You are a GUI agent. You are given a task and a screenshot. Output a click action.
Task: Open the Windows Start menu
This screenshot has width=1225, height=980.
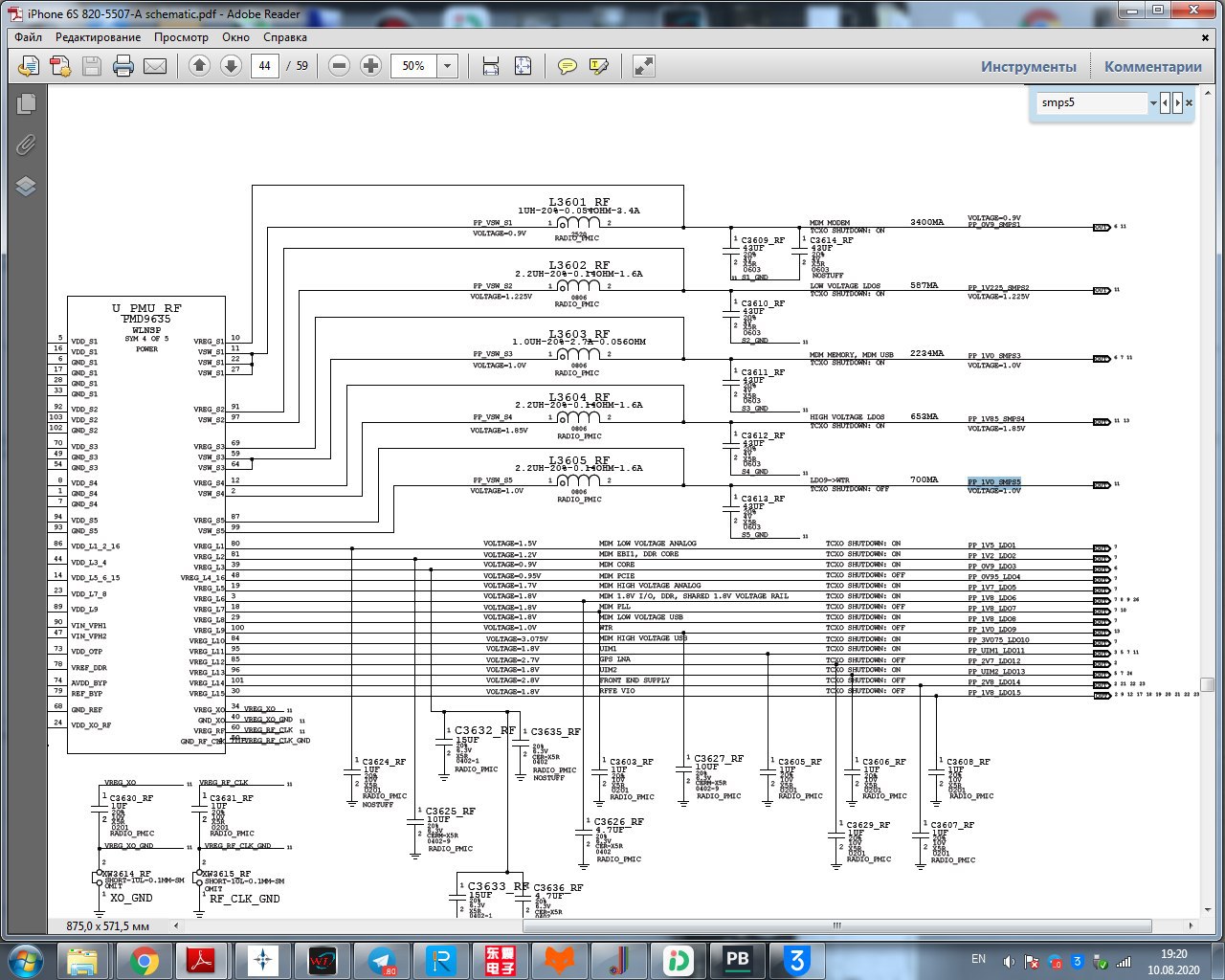[x=26, y=960]
